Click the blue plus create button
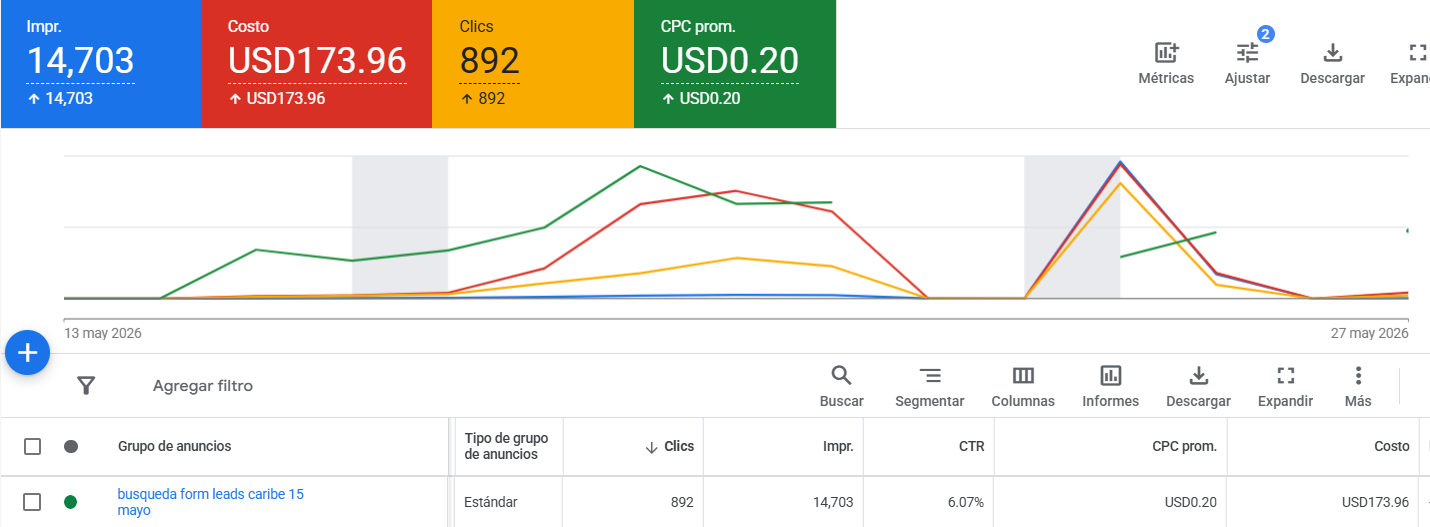Image resolution: width=1430 pixels, height=527 pixels. tap(28, 352)
